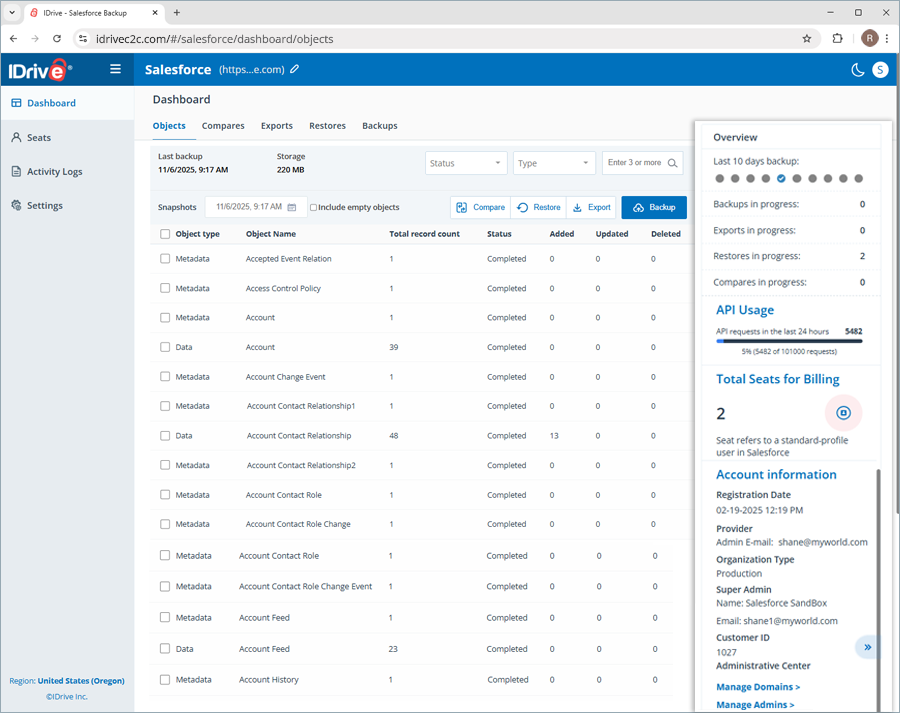Collapse the overview panel with double-arrow icon

[867, 647]
